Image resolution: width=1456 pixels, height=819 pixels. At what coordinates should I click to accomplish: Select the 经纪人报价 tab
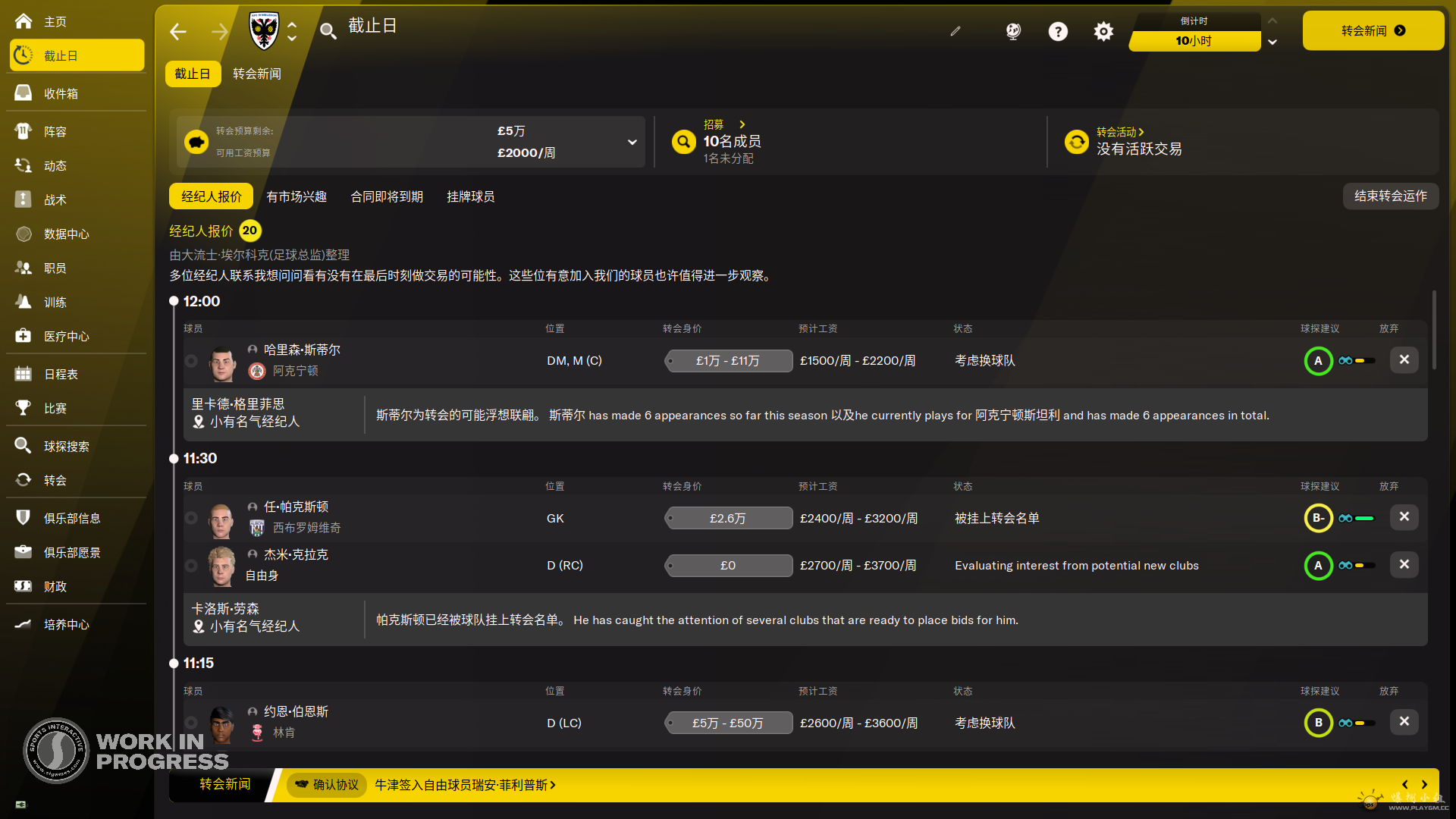pos(212,196)
